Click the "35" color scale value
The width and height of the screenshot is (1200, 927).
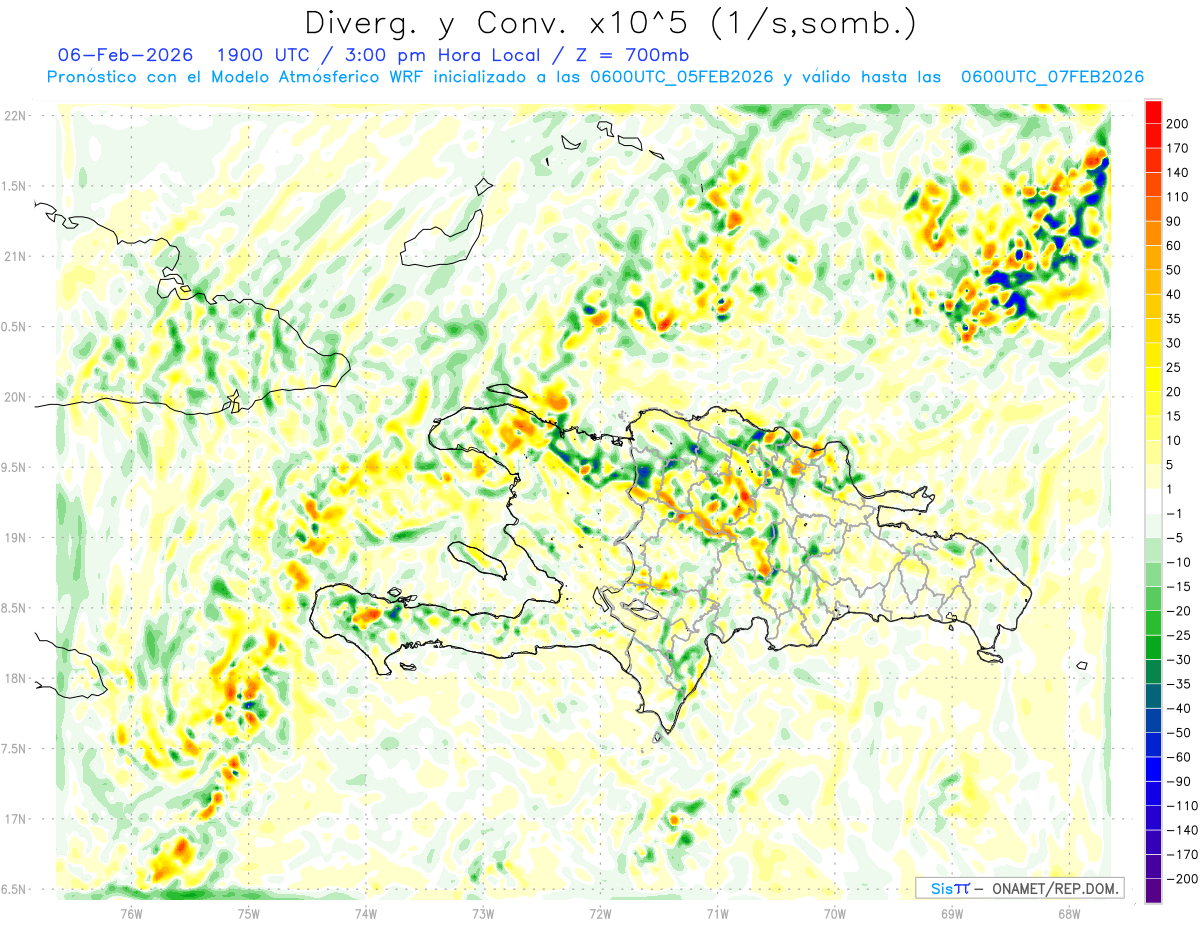pos(1176,318)
